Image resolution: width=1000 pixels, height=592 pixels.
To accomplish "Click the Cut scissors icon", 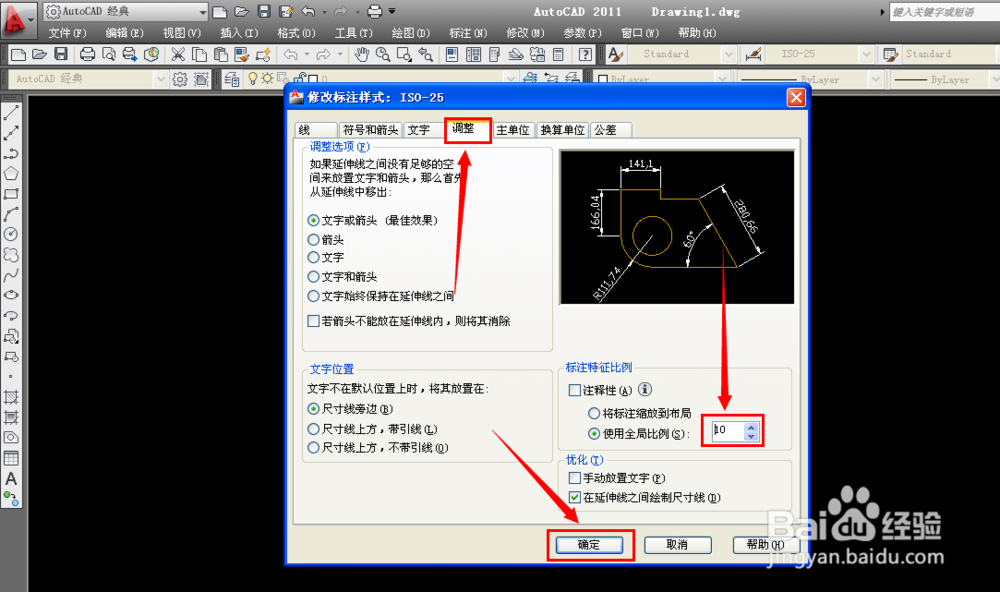I will point(178,55).
